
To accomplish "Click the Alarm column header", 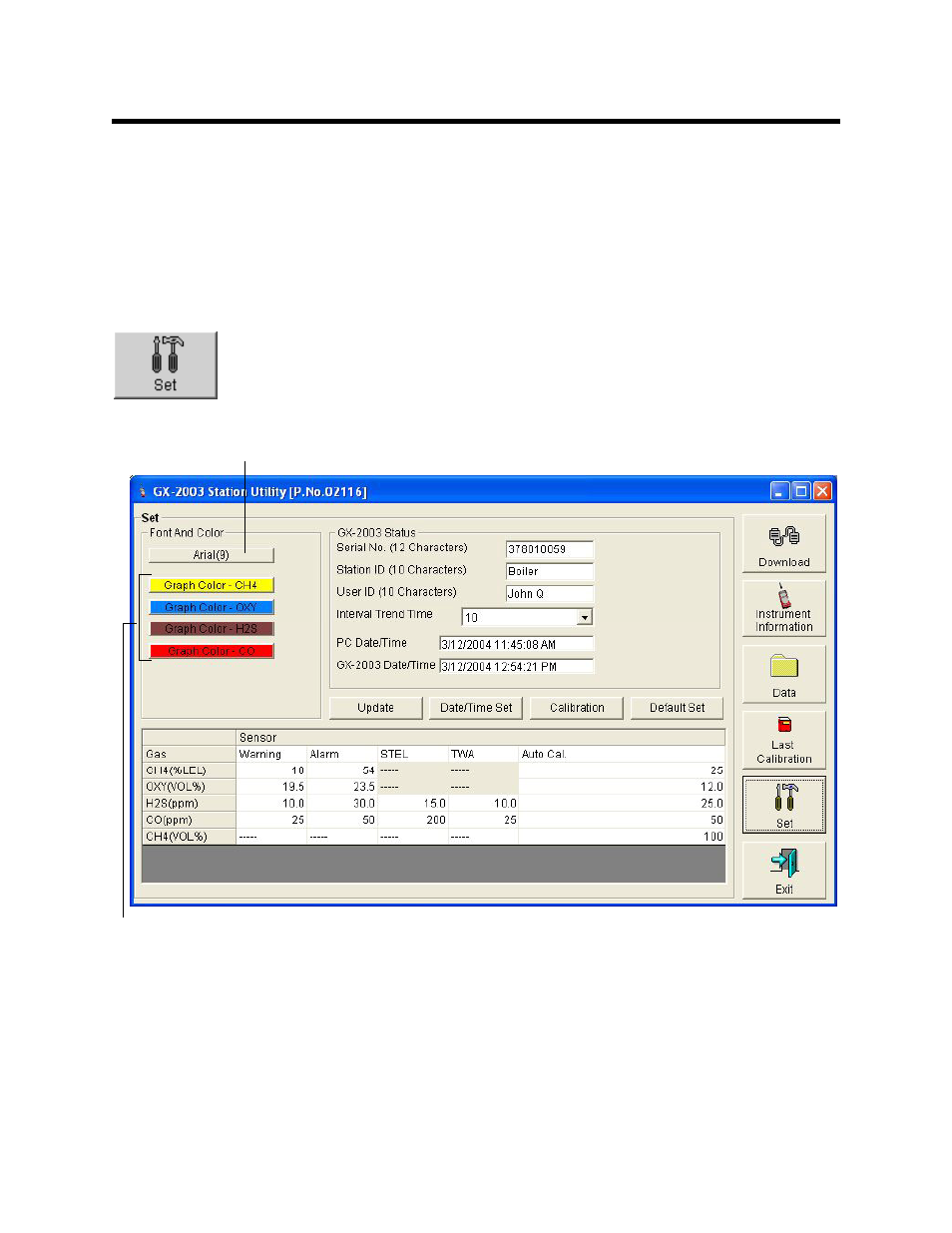I will pyautogui.click(x=342, y=754).
